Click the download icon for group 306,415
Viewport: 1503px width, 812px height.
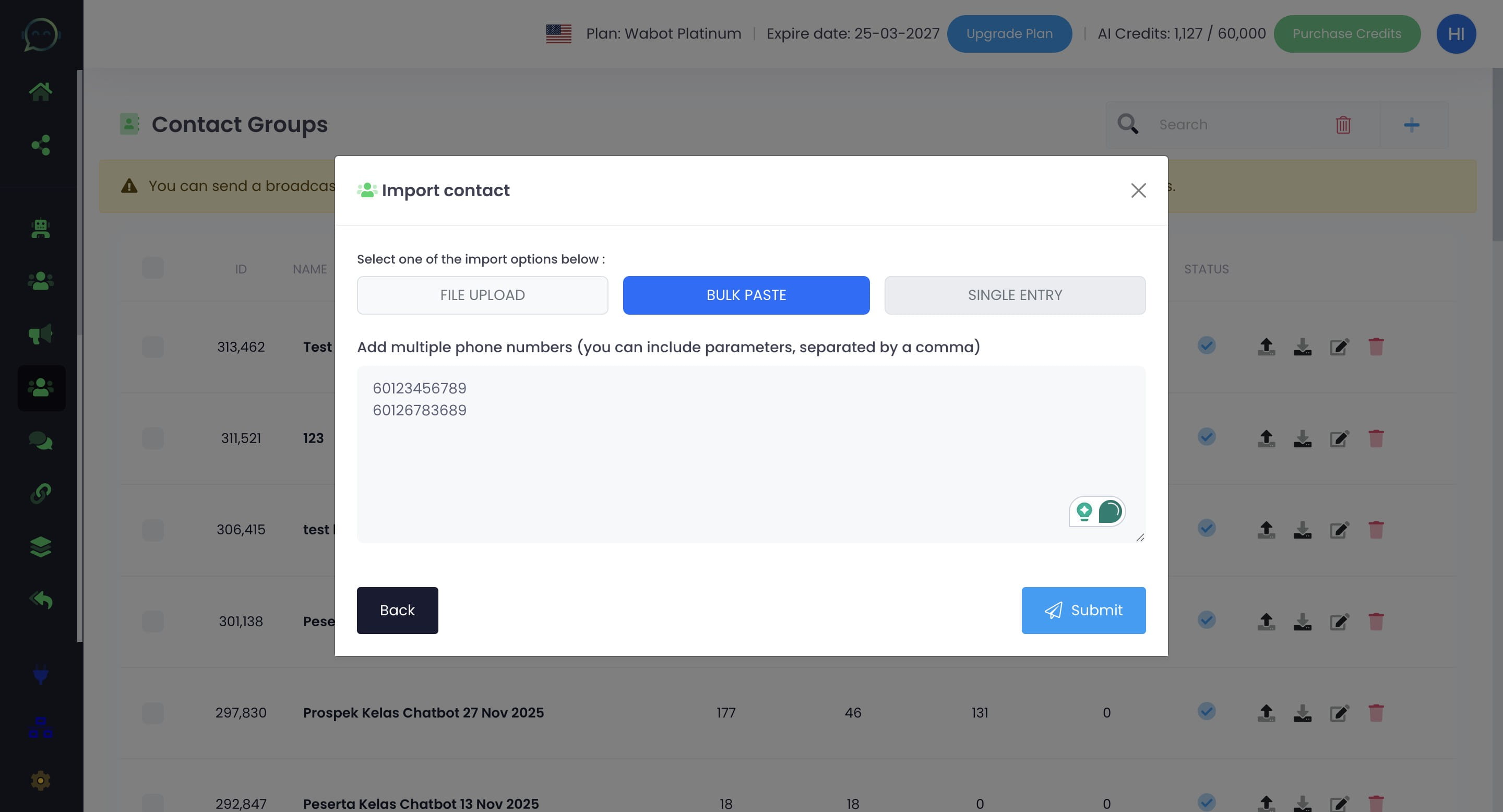[x=1302, y=530]
